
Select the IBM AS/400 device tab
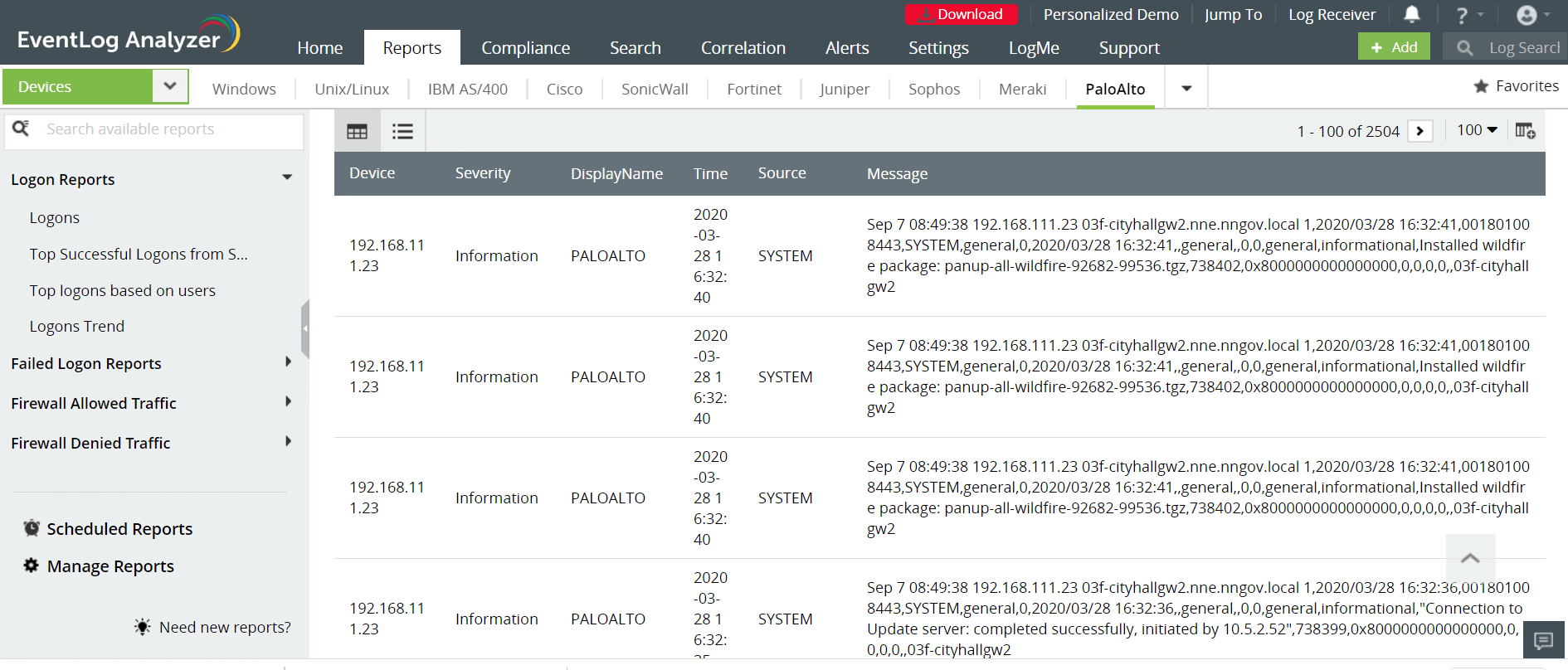468,89
